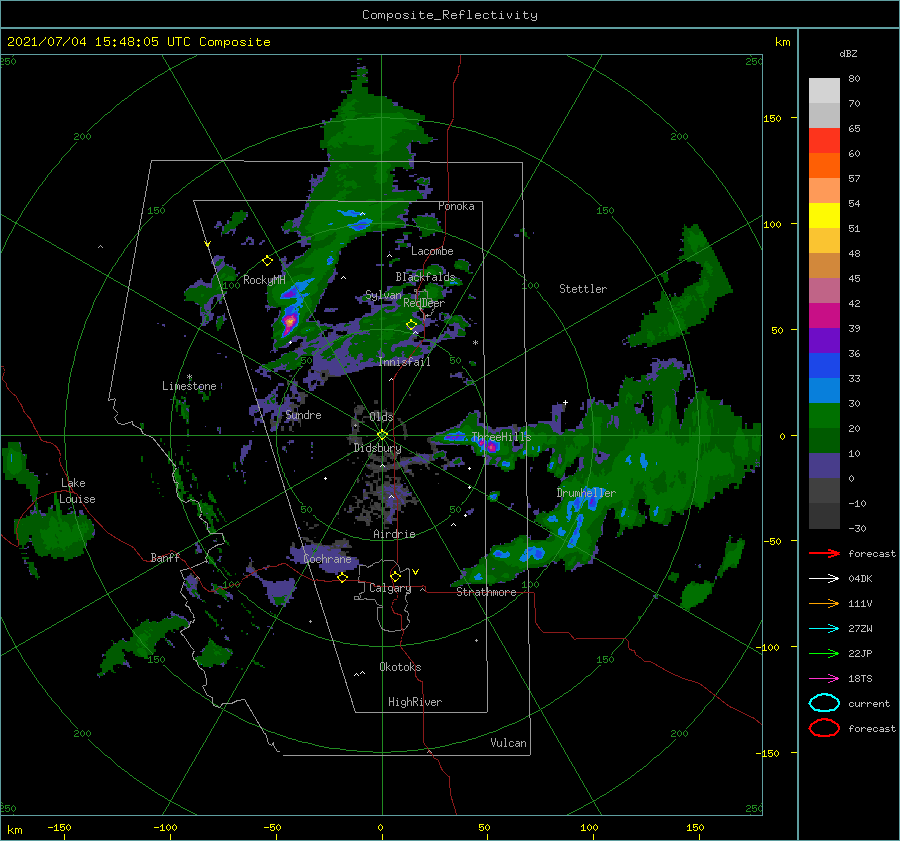Screen dimensions: 900x841
Task: Click the Sundre label
Action: 303,414
